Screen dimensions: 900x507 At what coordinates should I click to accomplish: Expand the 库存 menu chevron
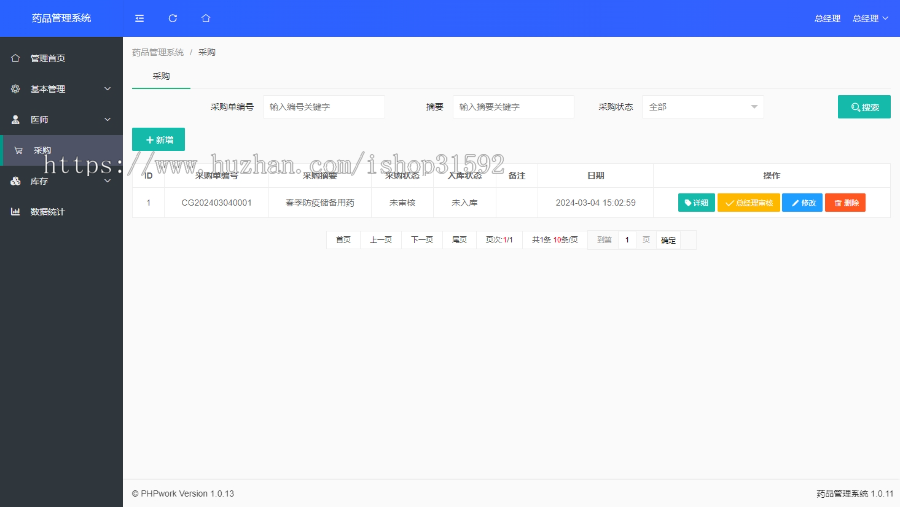coord(107,181)
